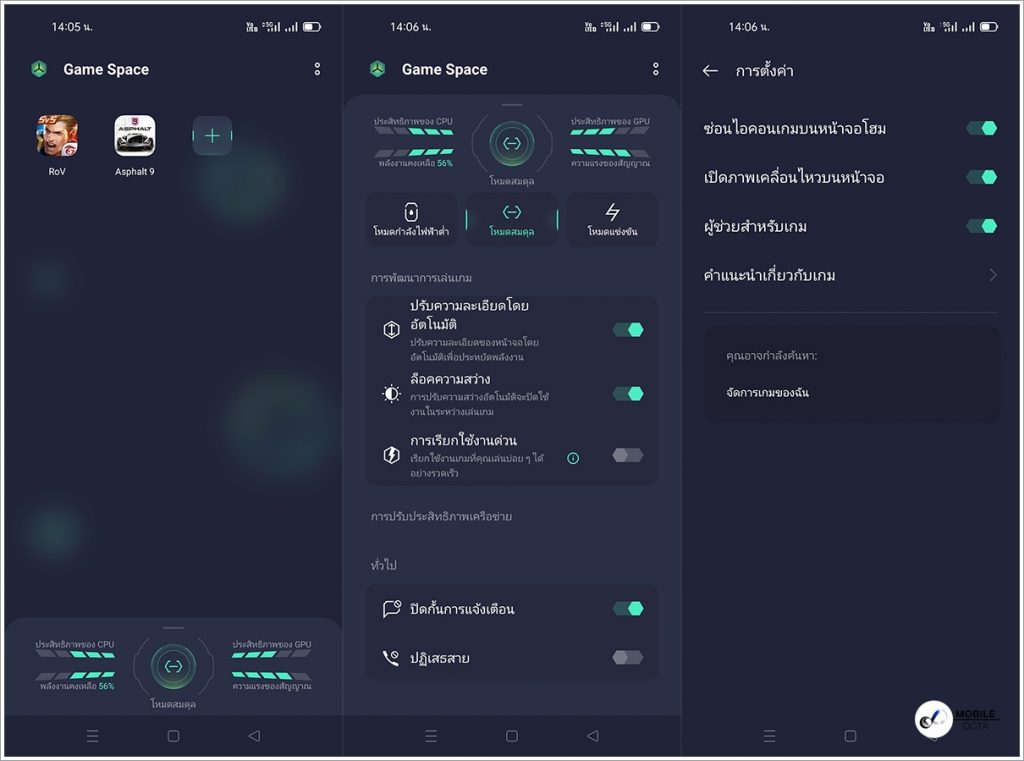This screenshot has width=1024, height=761.
Task: Open จัดการเกมของฉัน link
Action: click(768, 393)
